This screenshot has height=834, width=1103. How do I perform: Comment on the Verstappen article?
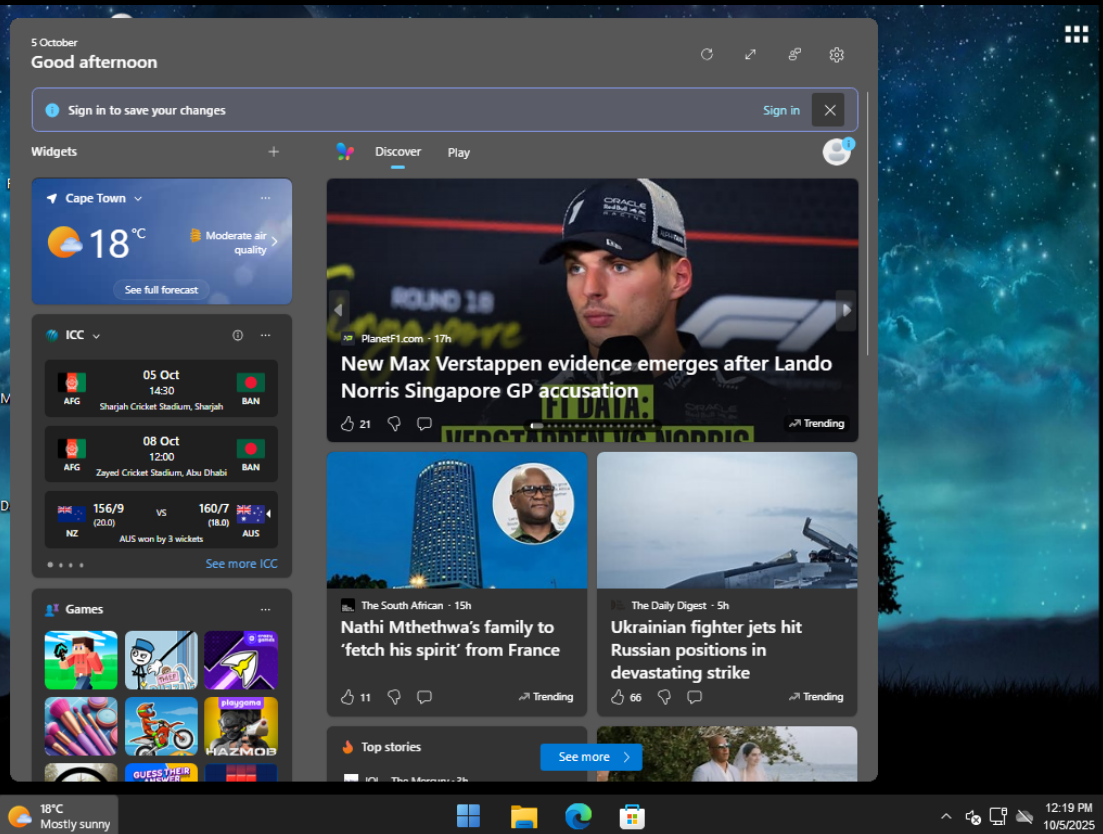[x=424, y=423]
